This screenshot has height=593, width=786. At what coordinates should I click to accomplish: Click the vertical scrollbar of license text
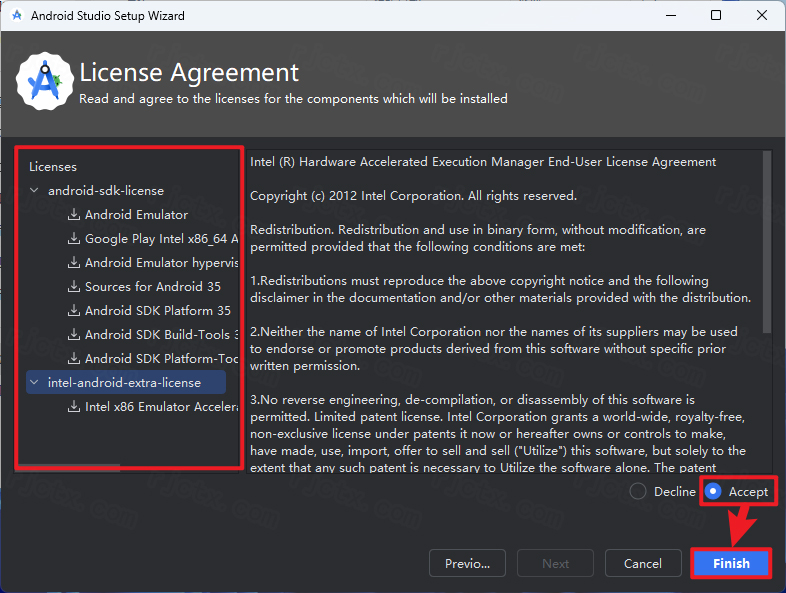click(766, 242)
